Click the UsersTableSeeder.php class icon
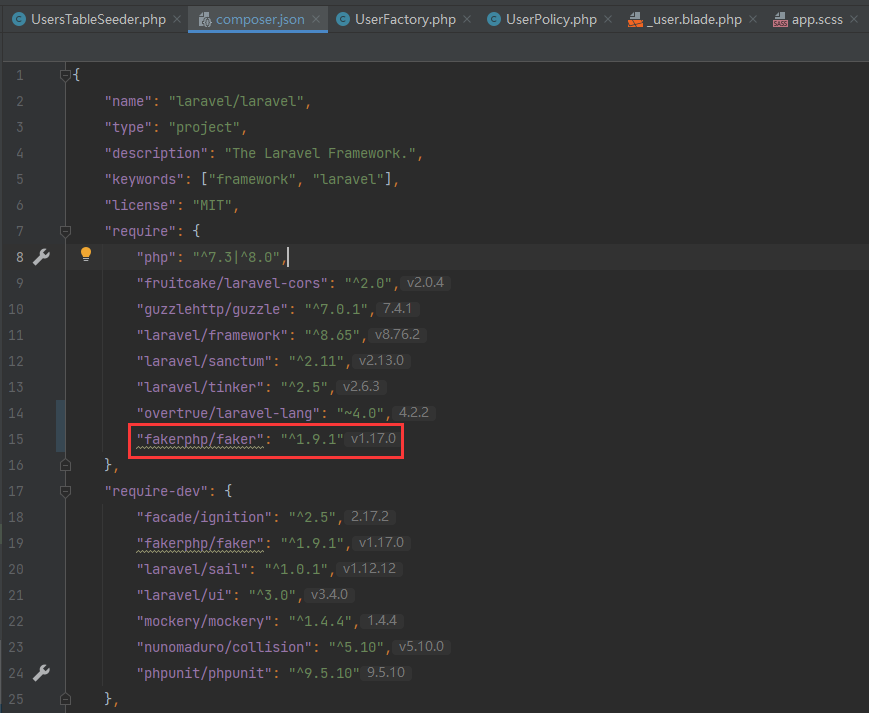Image resolution: width=869 pixels, height=713 pixels. [18, 20]
